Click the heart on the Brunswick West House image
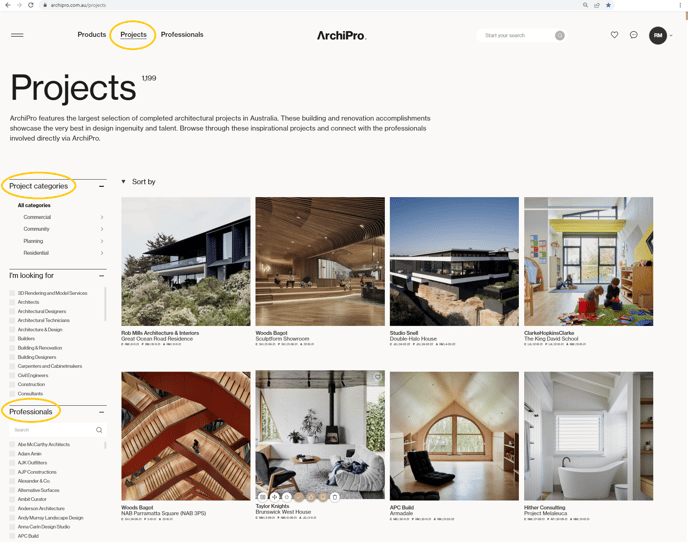The height and width of the screenshot is (542, 688). point(377,377)
